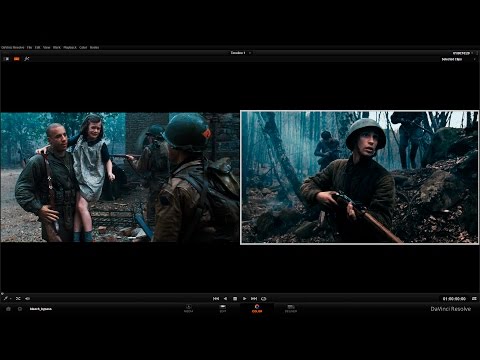Stop playback

(235, 299)
